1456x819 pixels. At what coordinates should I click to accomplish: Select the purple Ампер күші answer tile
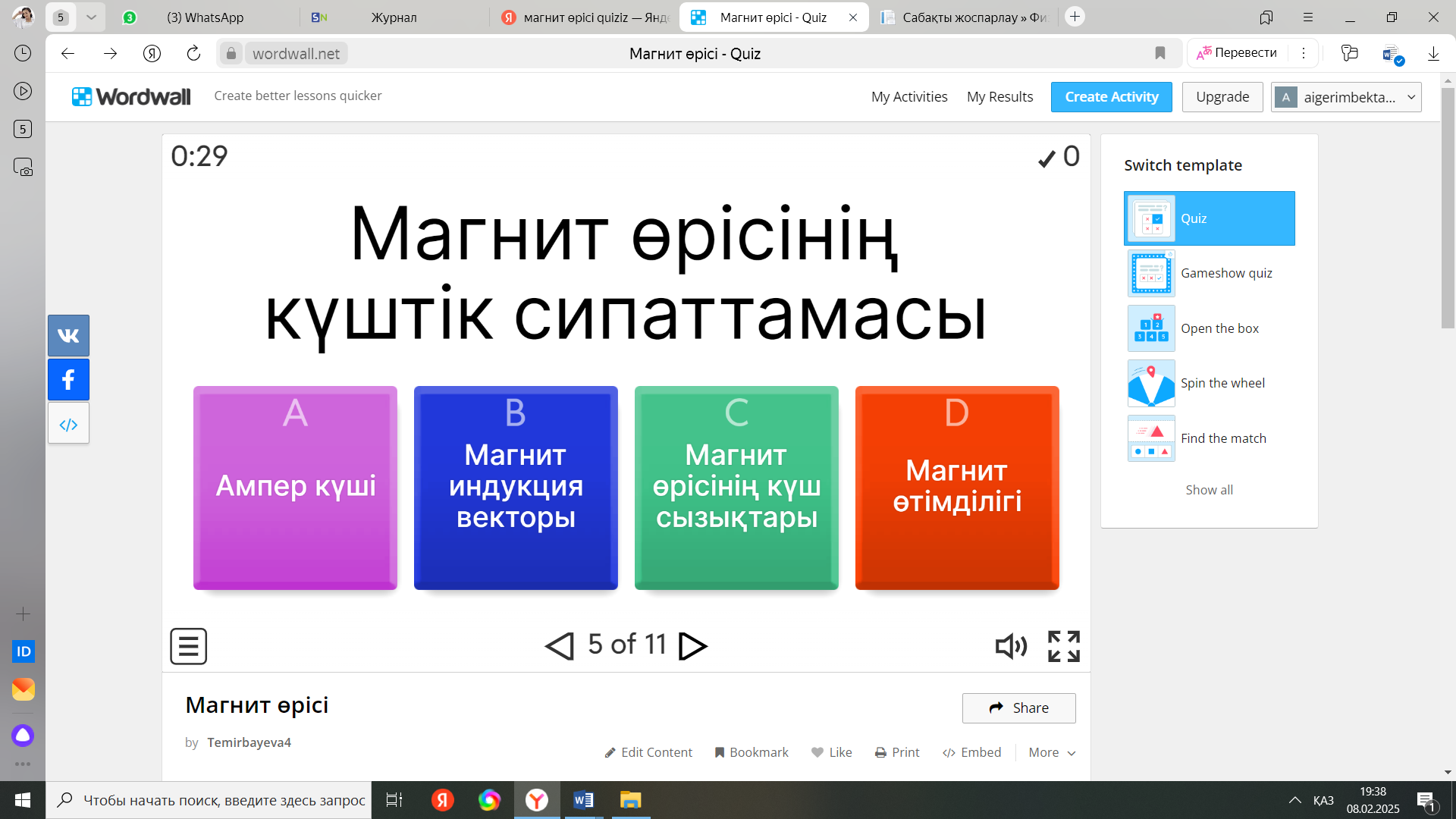[295, 488]
